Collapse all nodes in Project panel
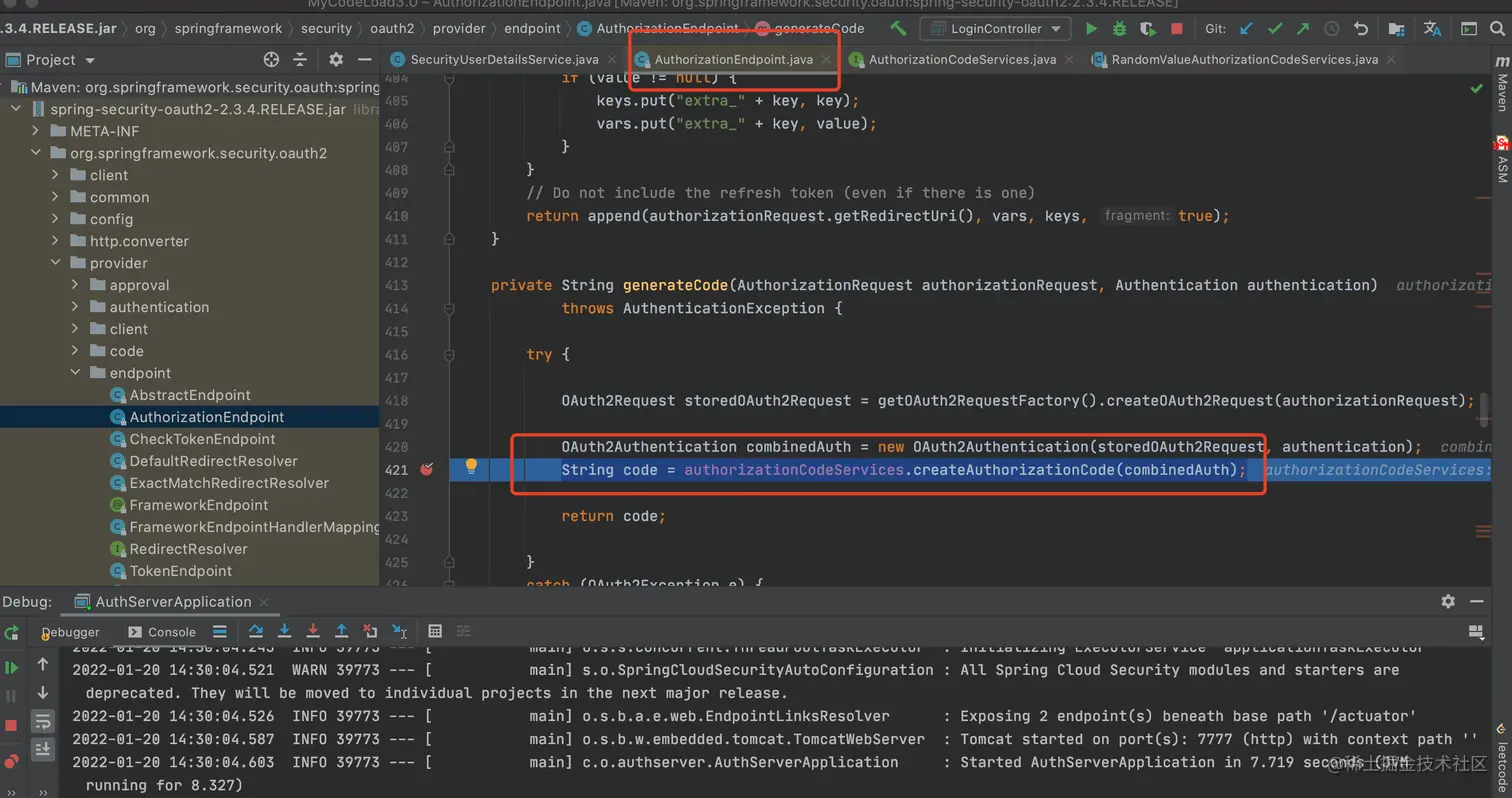This screenshot has width=1512, height=798. [300, 60]
